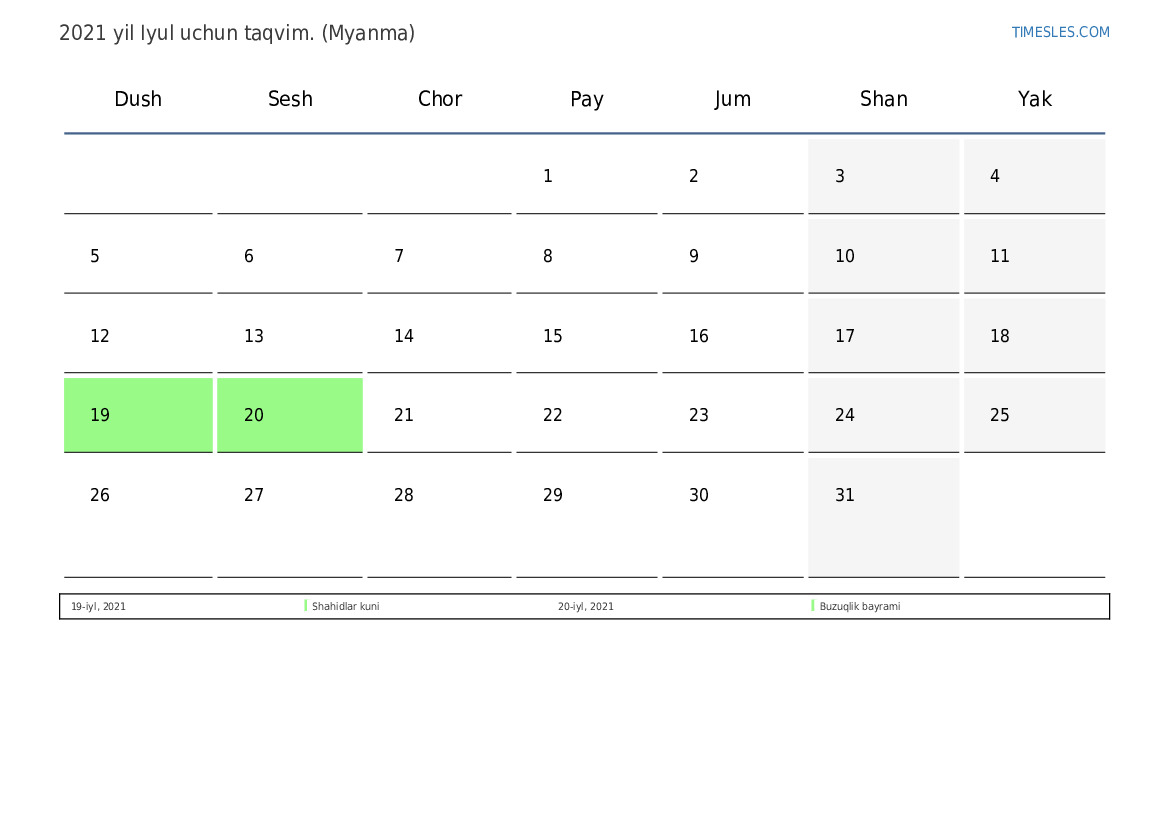This screenshot has height=827, width=1169.
Task: Select Saturday July 31 cell
Action: tap(884, 516)
